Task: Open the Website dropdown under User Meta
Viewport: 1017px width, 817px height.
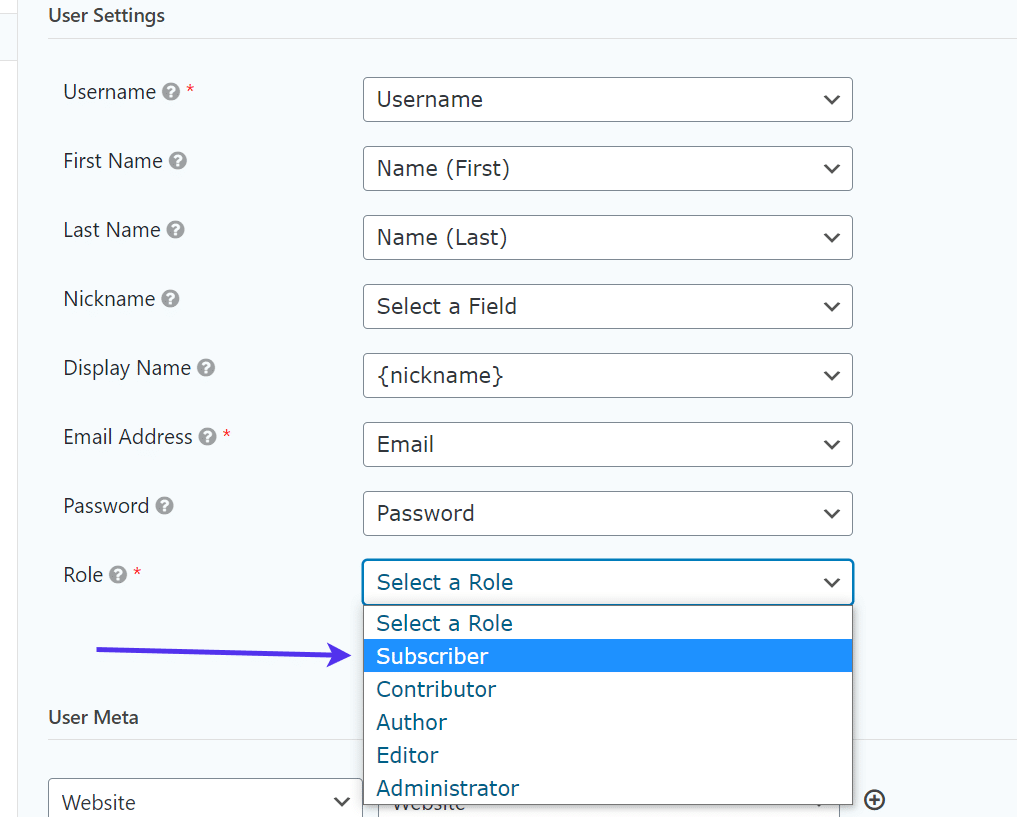Action: [x=204, y=802]
